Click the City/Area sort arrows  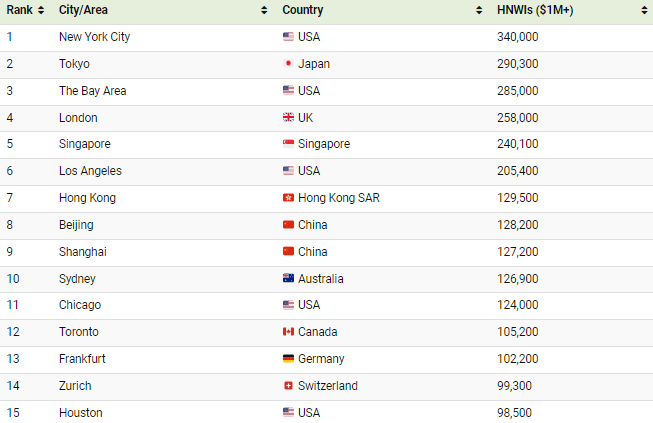pyautogui.click(x=264, y=10)
